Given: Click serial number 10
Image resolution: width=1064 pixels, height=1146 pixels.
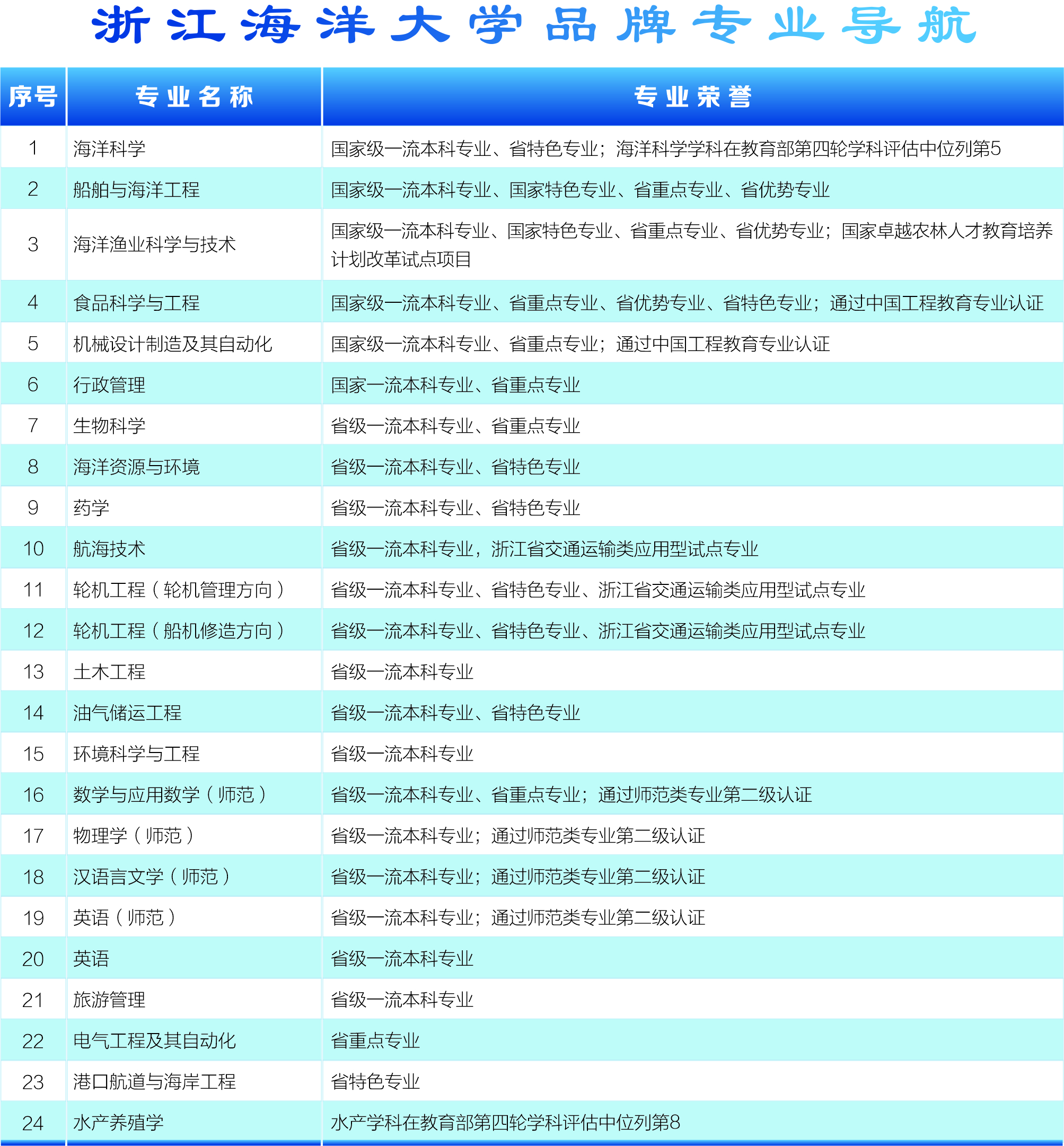Looking at the screenshot, I should point(33,549).
